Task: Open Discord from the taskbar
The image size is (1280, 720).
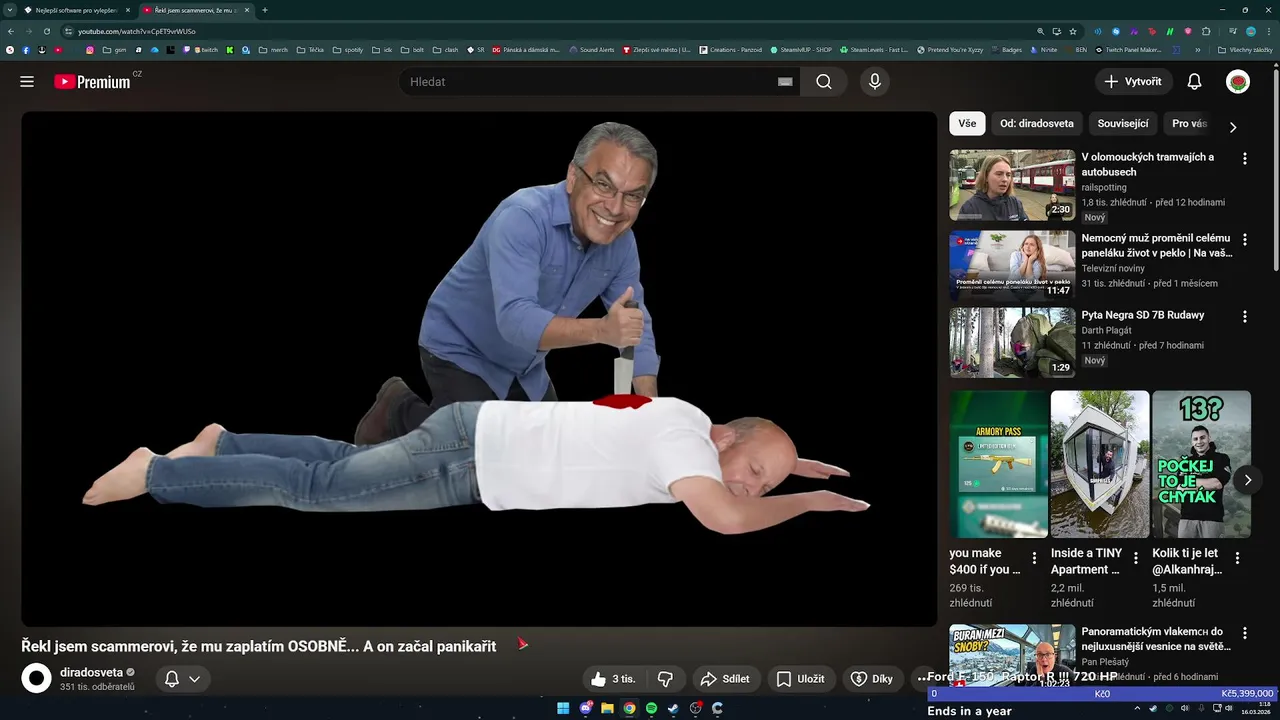Action: click(x=585, y=708)
